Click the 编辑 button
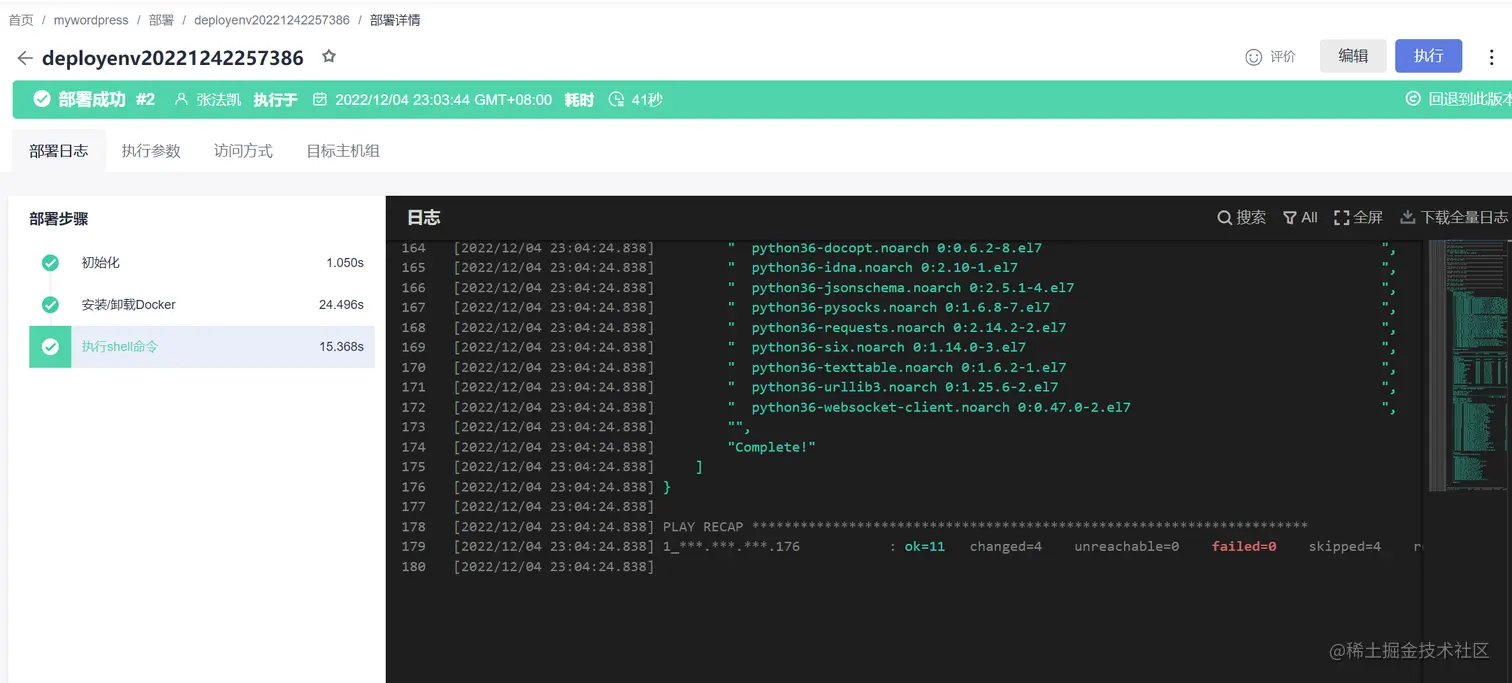The image size is (1512, 683). pyautogui.click(x=1353, y=56)
